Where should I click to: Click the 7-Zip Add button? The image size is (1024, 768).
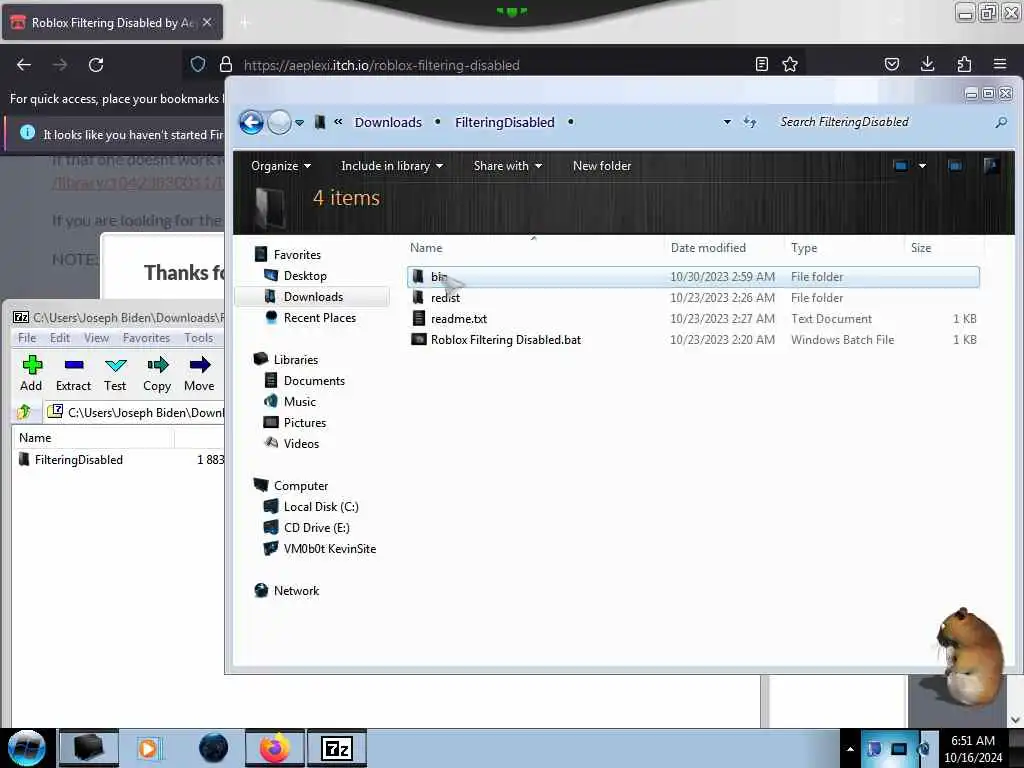coord(31,374)
